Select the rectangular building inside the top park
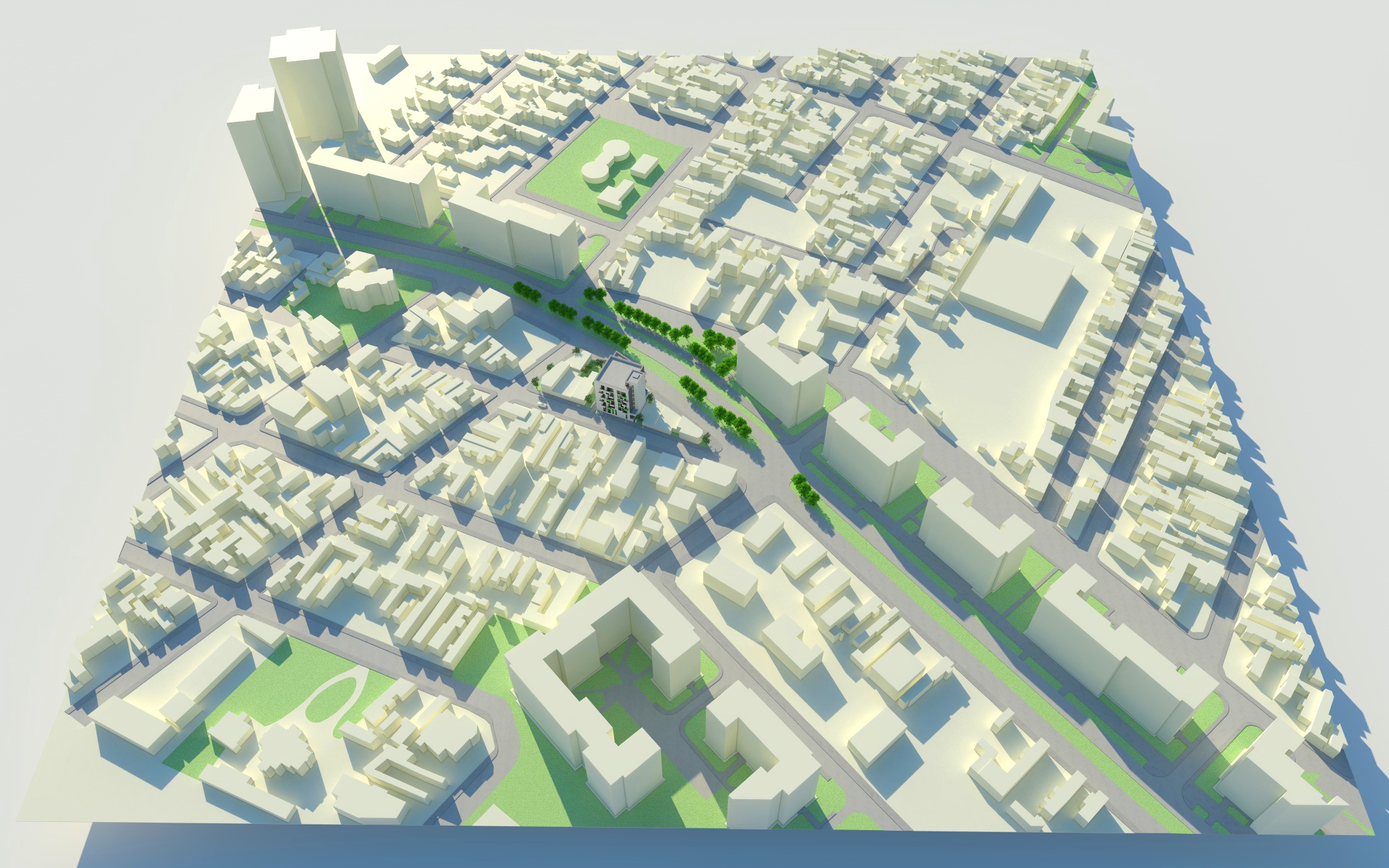This screenshot has width=1389, height=868. pos(645,166)
